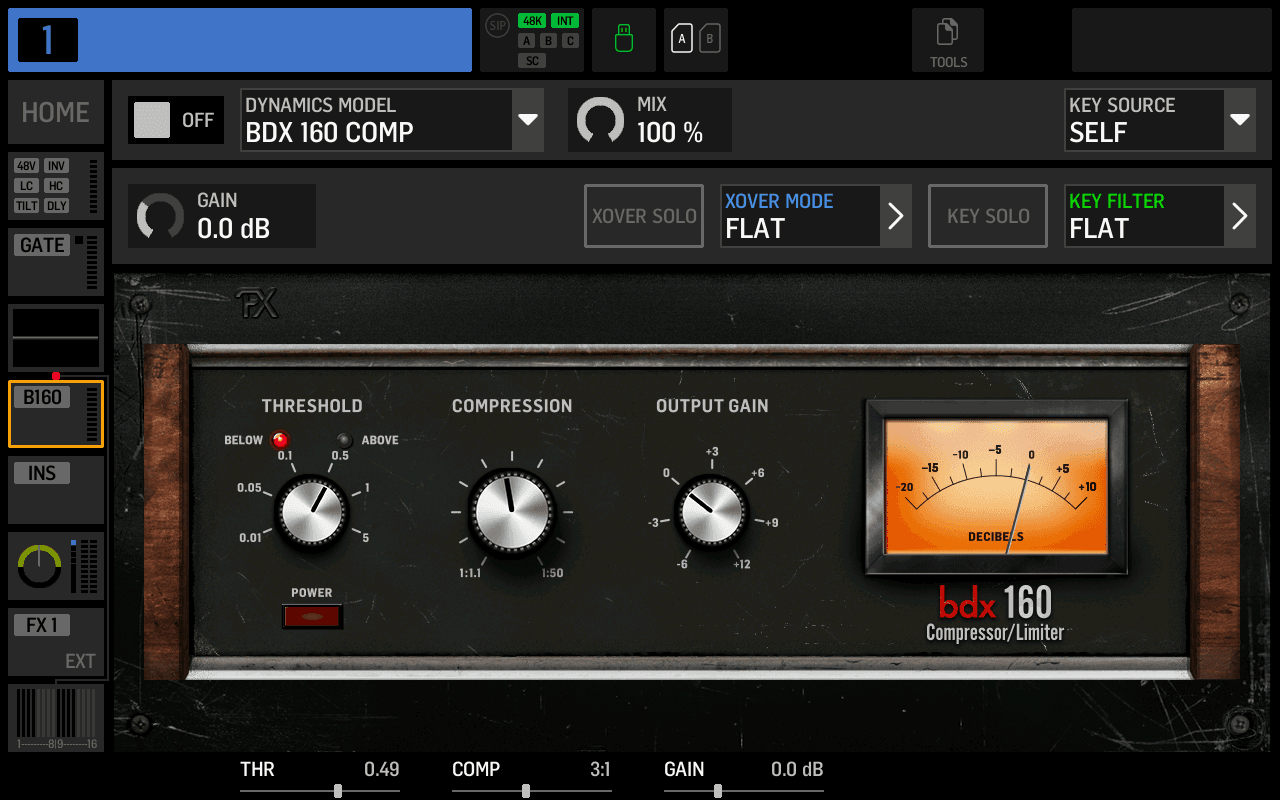Click the KEY FILTER FLAT field
1280x800 pixels.
(x=1144, y=216)
